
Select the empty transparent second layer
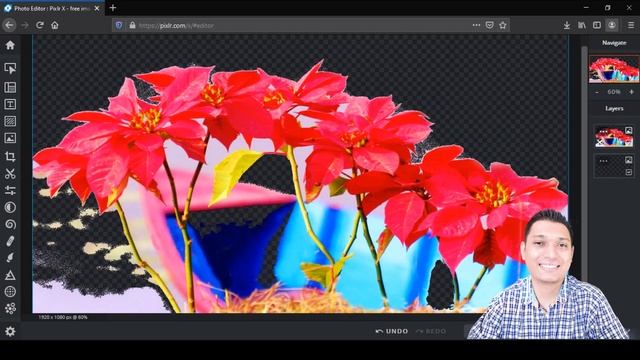(614, 166)
